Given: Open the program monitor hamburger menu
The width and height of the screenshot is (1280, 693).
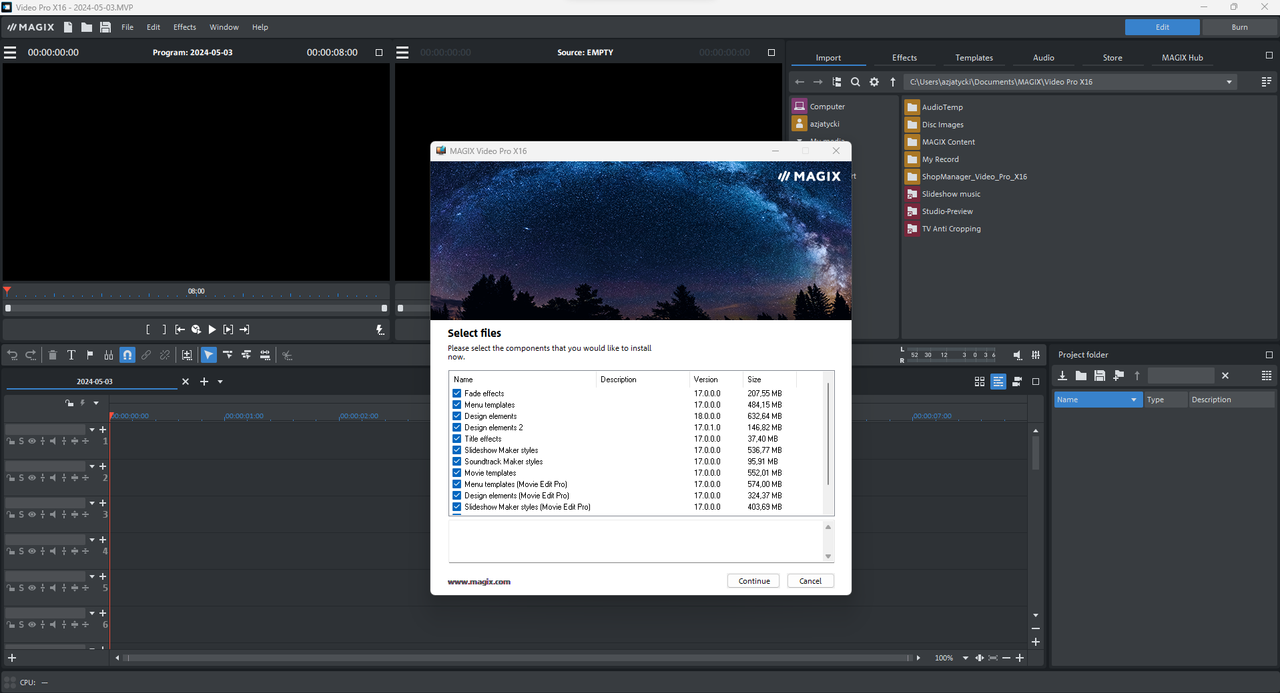Looking at the screenshot, I should click(10, 52).
